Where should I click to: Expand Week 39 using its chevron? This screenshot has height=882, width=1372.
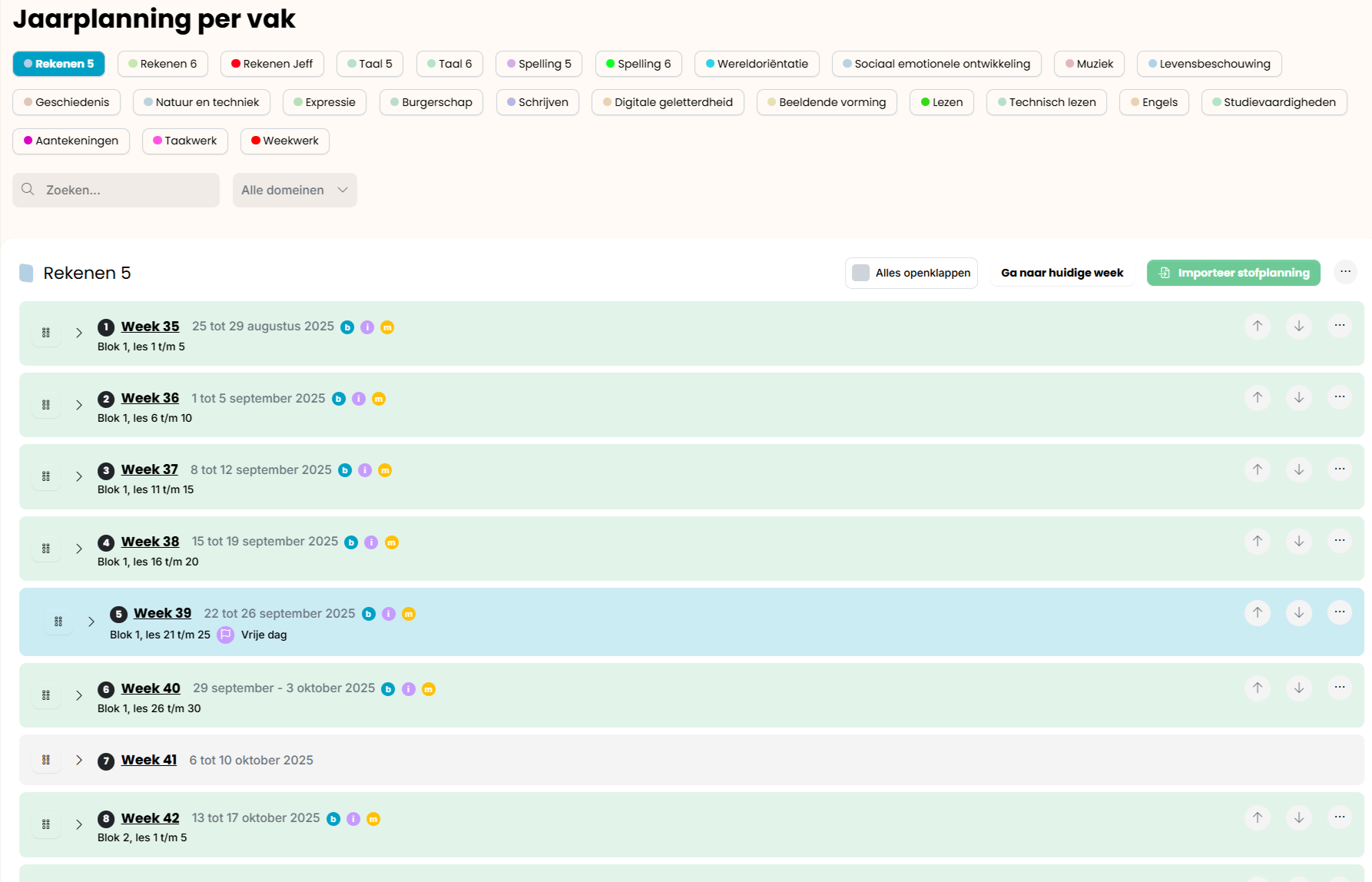(x=91, y=622)
